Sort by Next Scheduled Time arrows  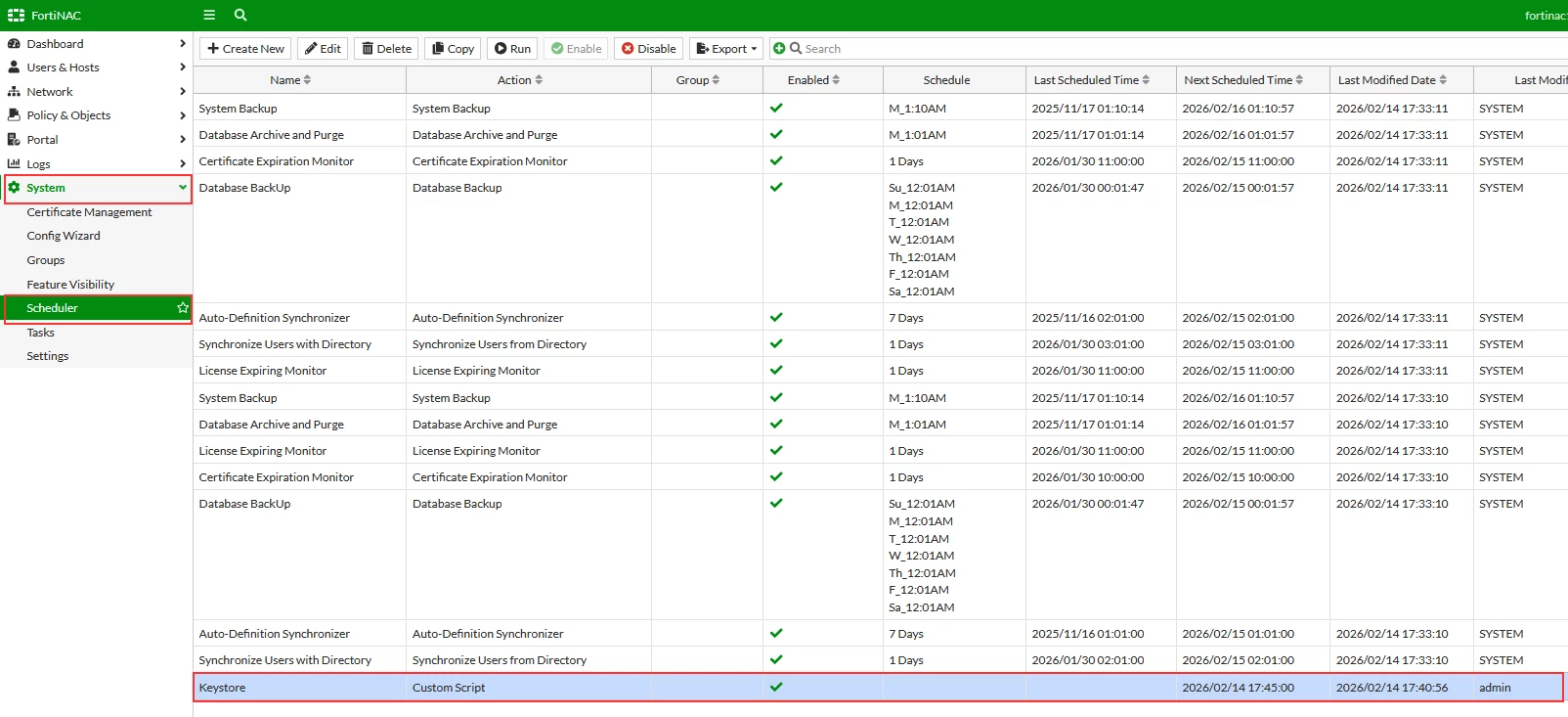pyautogui.click(x=1299, y=80)
